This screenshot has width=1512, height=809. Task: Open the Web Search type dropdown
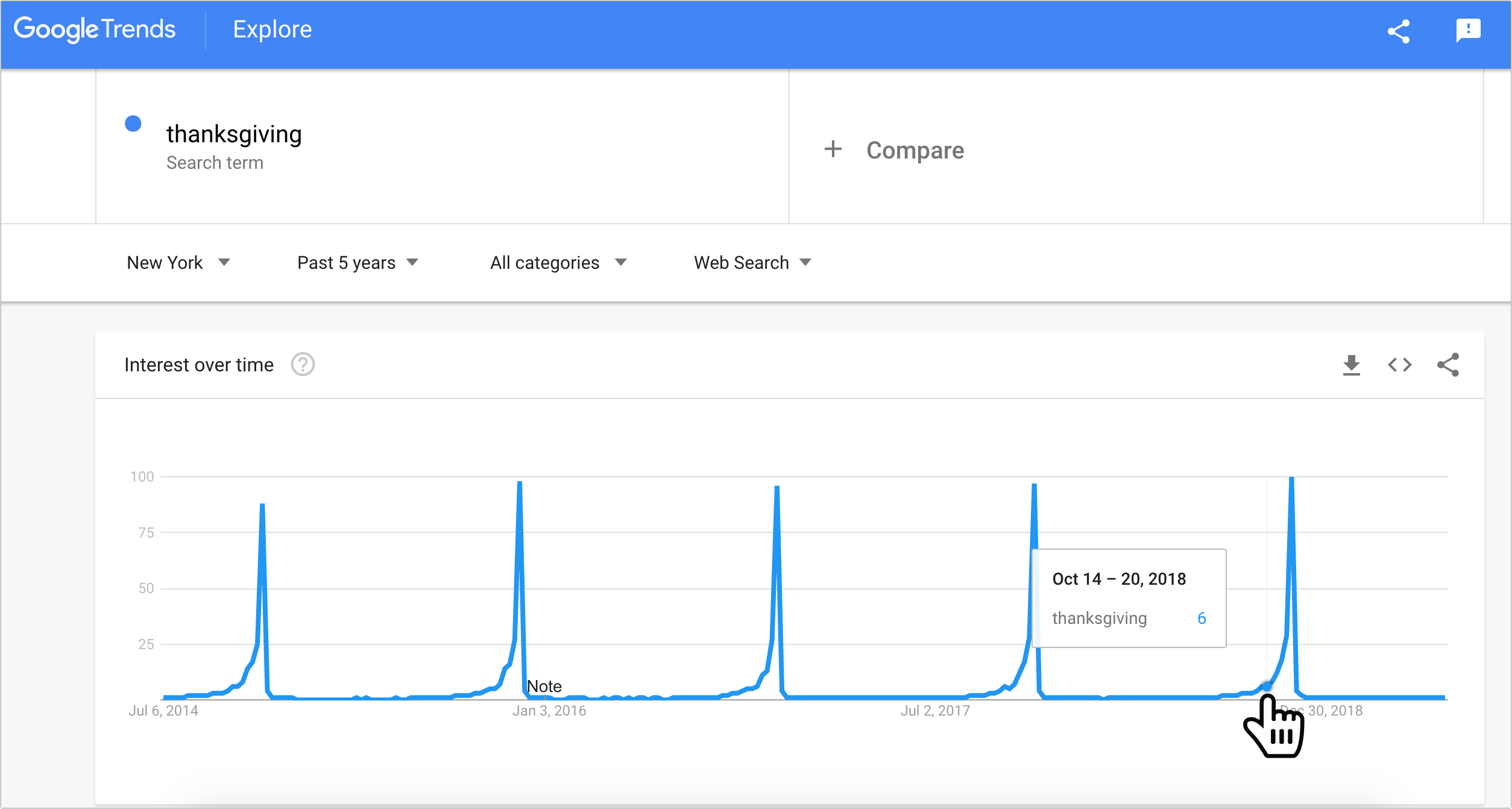(752, 263)
